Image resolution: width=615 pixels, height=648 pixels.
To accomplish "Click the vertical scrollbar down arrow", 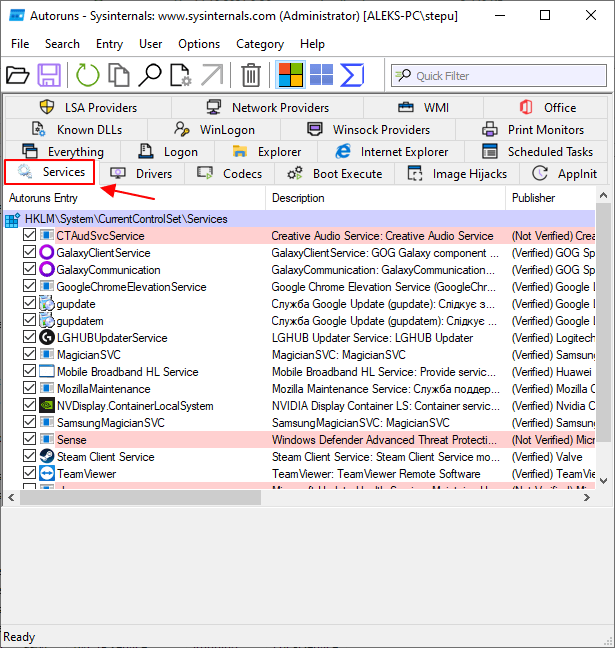I will [603, 481].
